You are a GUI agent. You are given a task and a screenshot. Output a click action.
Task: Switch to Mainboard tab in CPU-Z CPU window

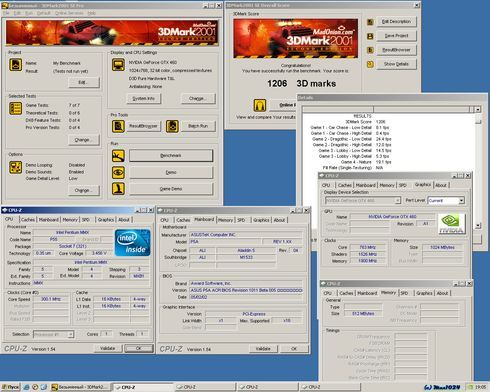click(x=49, y=219)
